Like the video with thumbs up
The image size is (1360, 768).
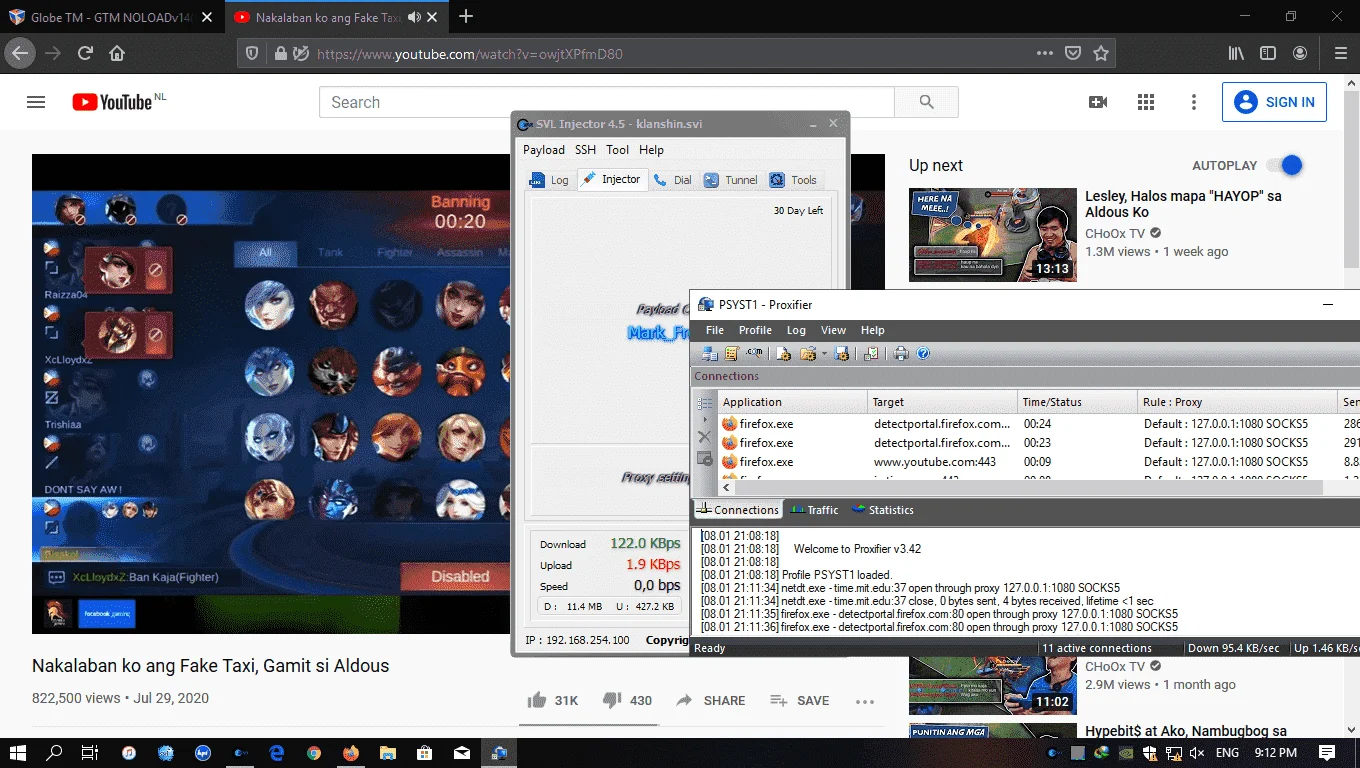pyautogui.click(x=537, y=700)
